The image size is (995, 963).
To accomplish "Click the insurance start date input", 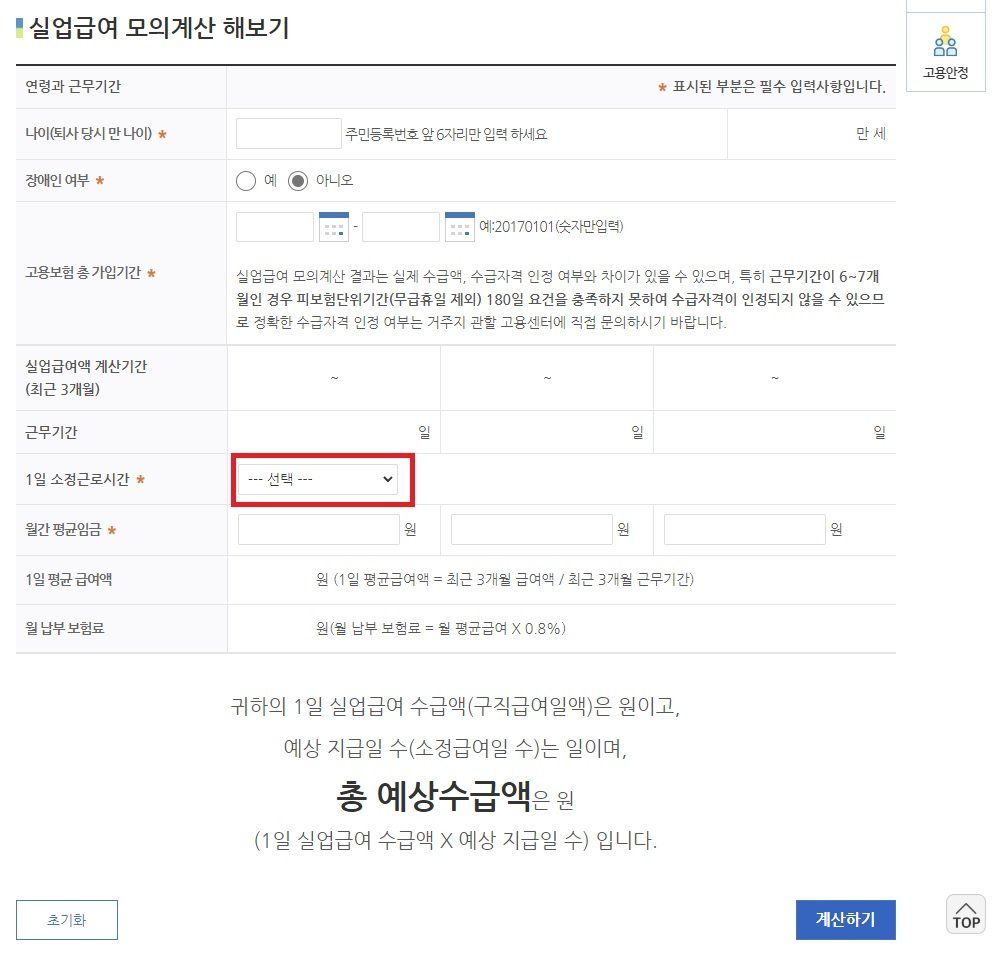I will pyautogui.click(x=275, y=227).
